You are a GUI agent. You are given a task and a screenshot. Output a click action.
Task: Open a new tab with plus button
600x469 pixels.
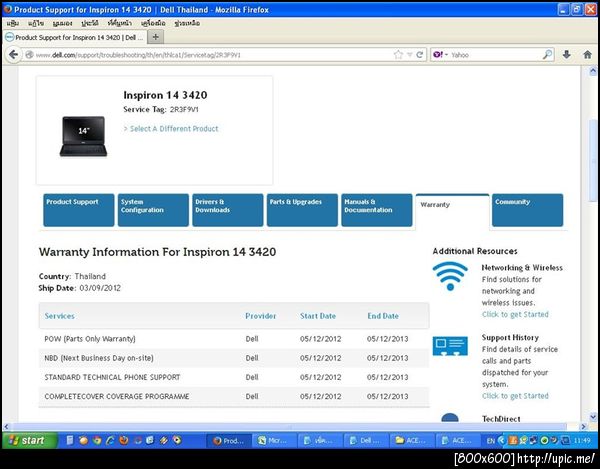click(x=155, y=37)
